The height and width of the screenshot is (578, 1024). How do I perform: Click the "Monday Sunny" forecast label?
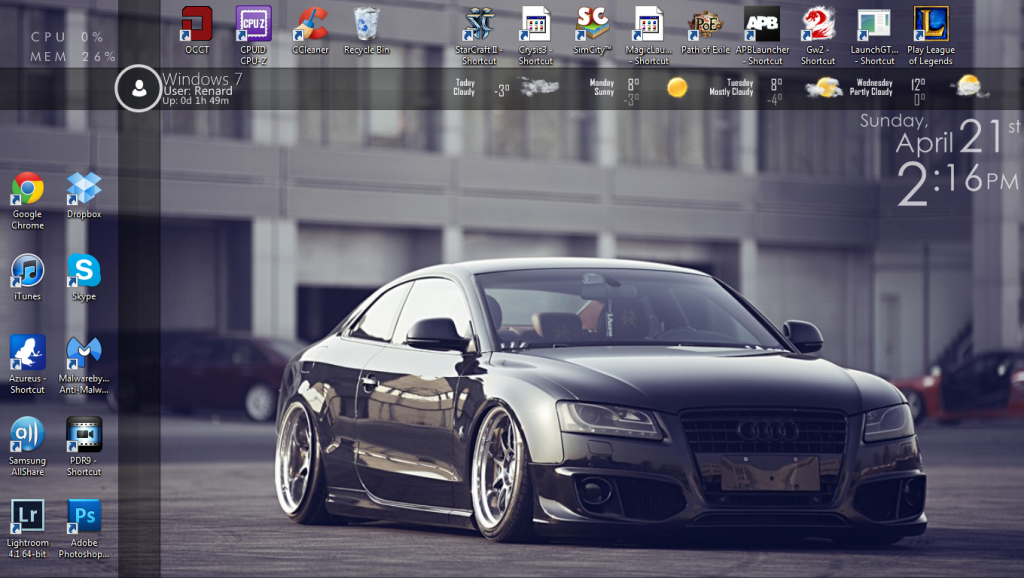(x=601, y=88)
